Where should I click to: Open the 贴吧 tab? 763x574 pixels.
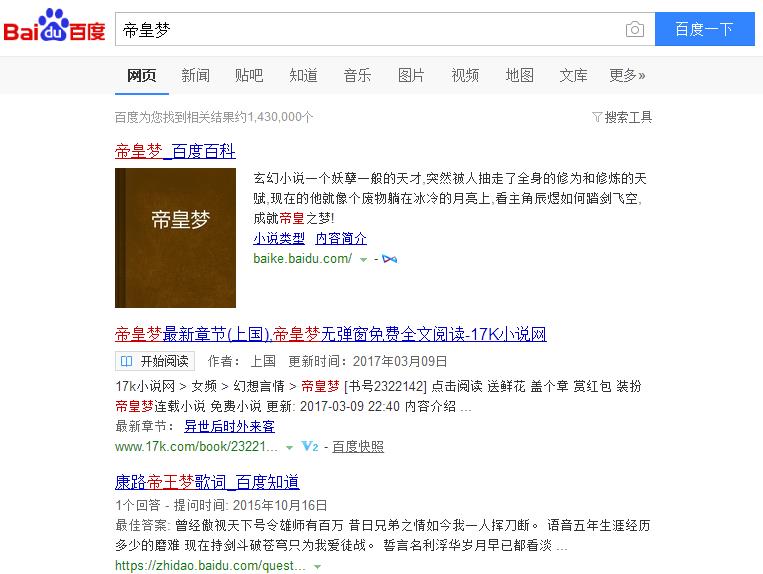249,75
